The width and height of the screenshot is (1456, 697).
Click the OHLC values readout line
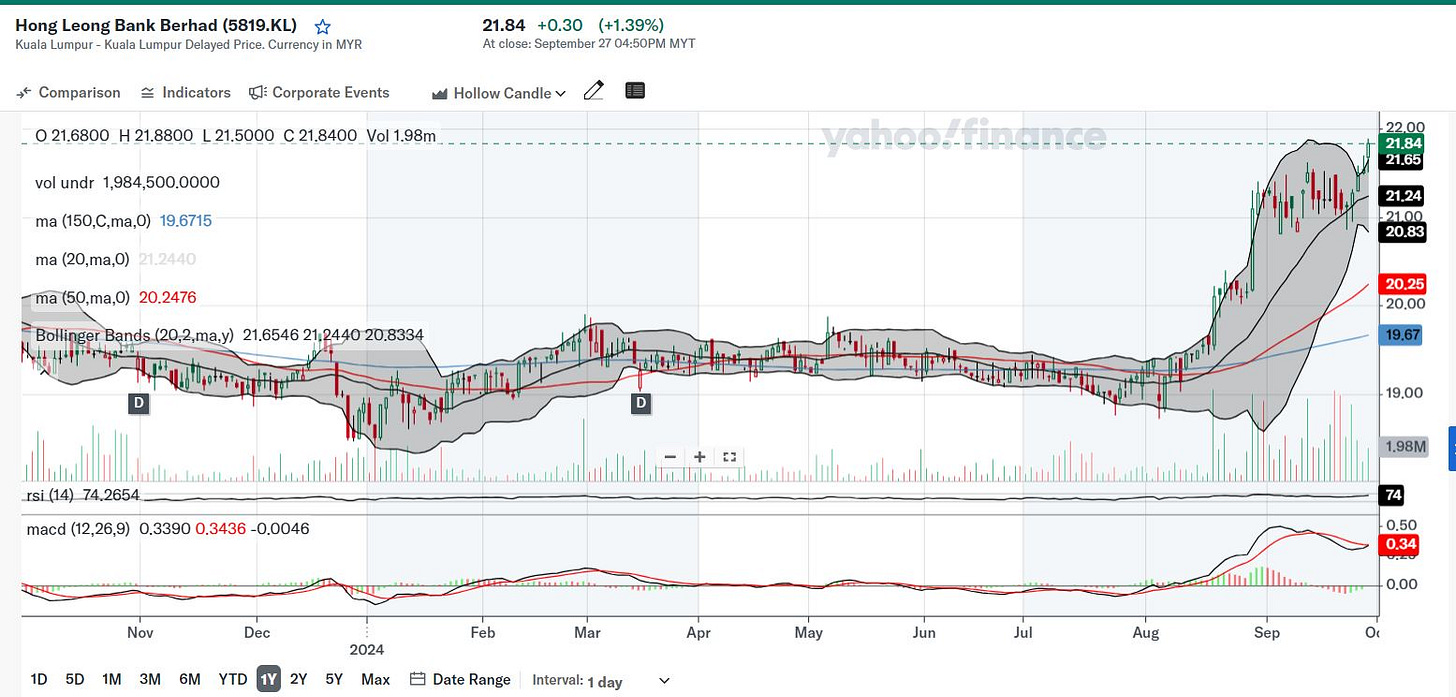click(235, 136)
